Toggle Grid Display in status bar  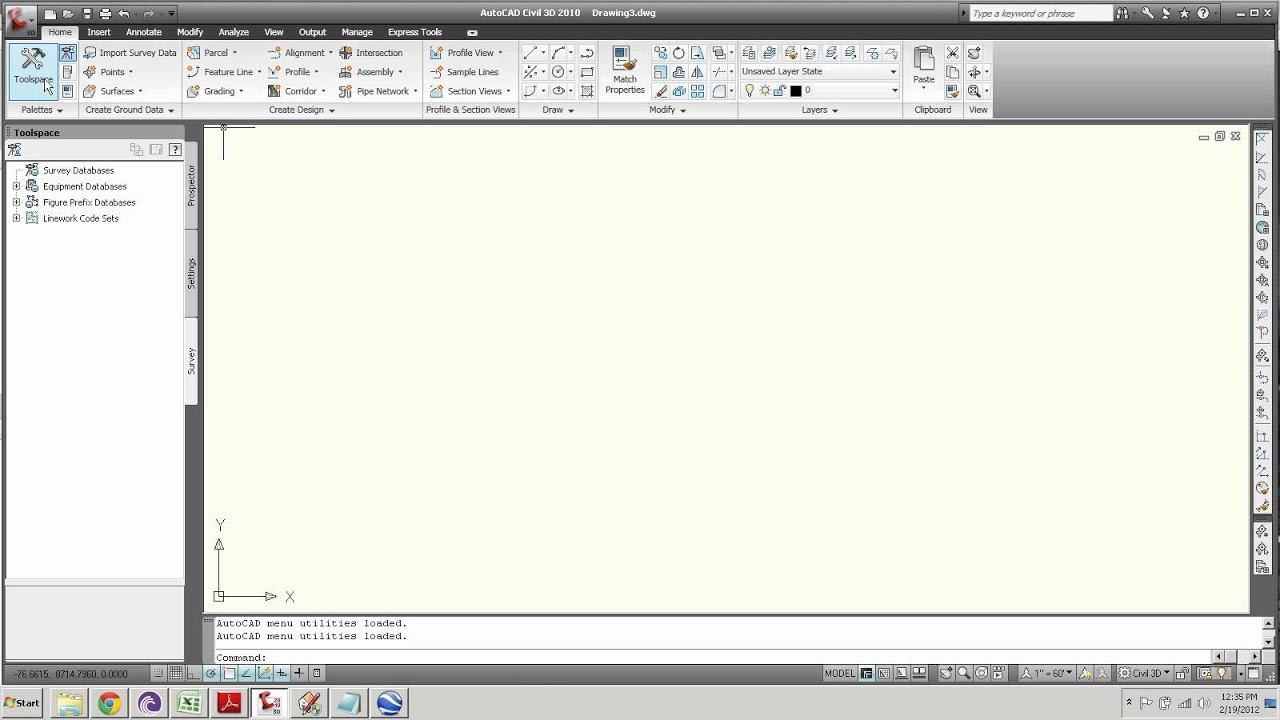176,674
